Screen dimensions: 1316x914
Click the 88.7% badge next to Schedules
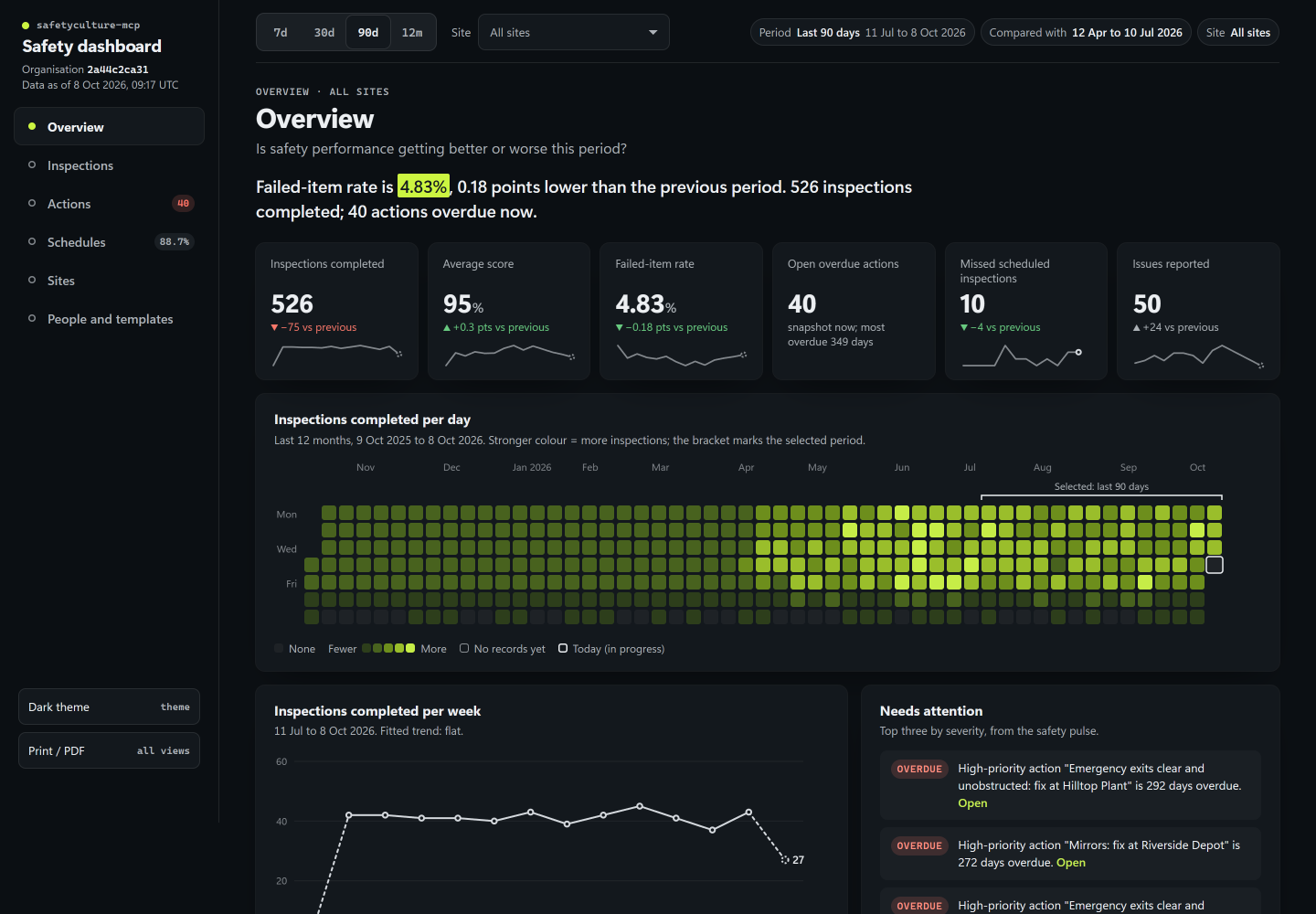[175, 242]
